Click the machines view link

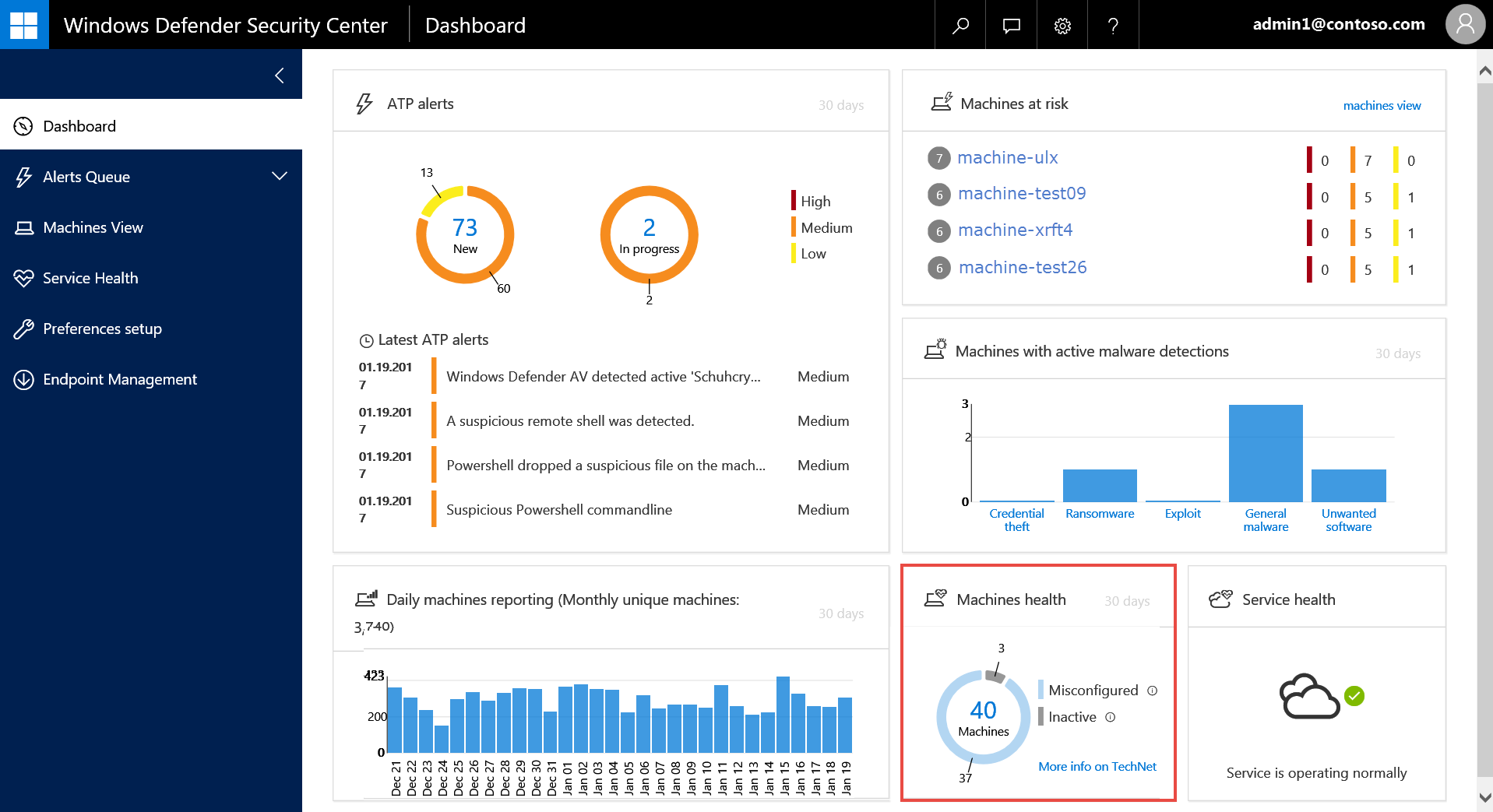(x=1381, y=105)
